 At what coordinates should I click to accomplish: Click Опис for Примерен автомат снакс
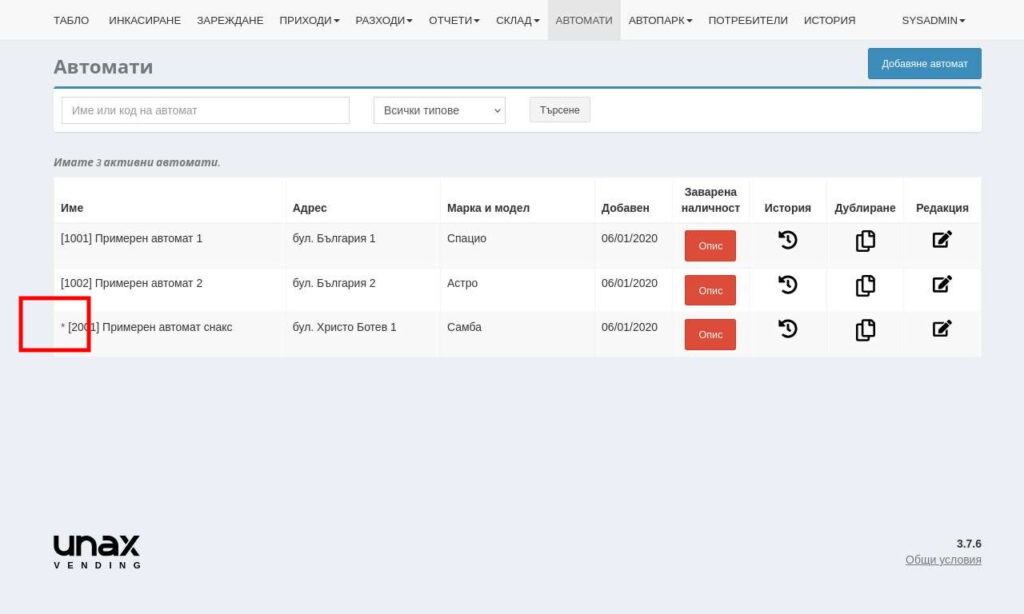pos(710,334)
